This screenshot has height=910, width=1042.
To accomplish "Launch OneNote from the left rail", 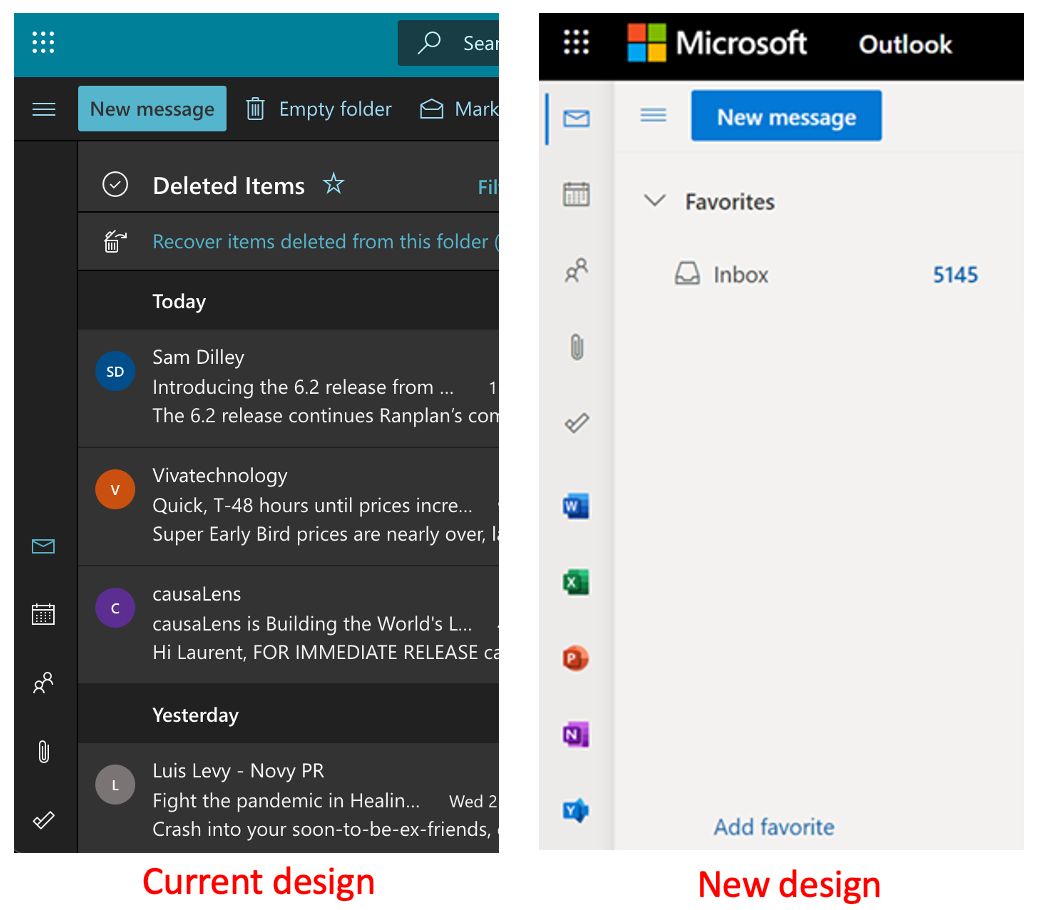I will pyautogui.click(x=575, y=735).
